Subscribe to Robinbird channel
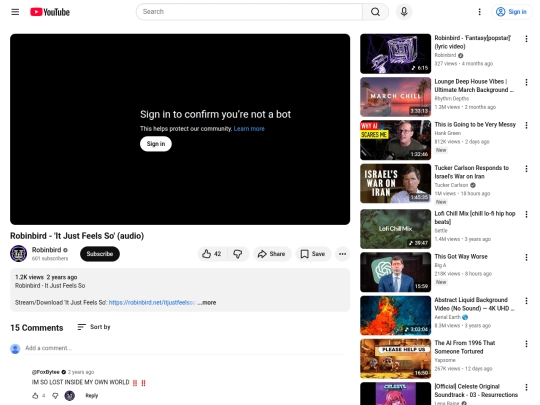Viewport: 540px width, 405px height. pos(100,254)
